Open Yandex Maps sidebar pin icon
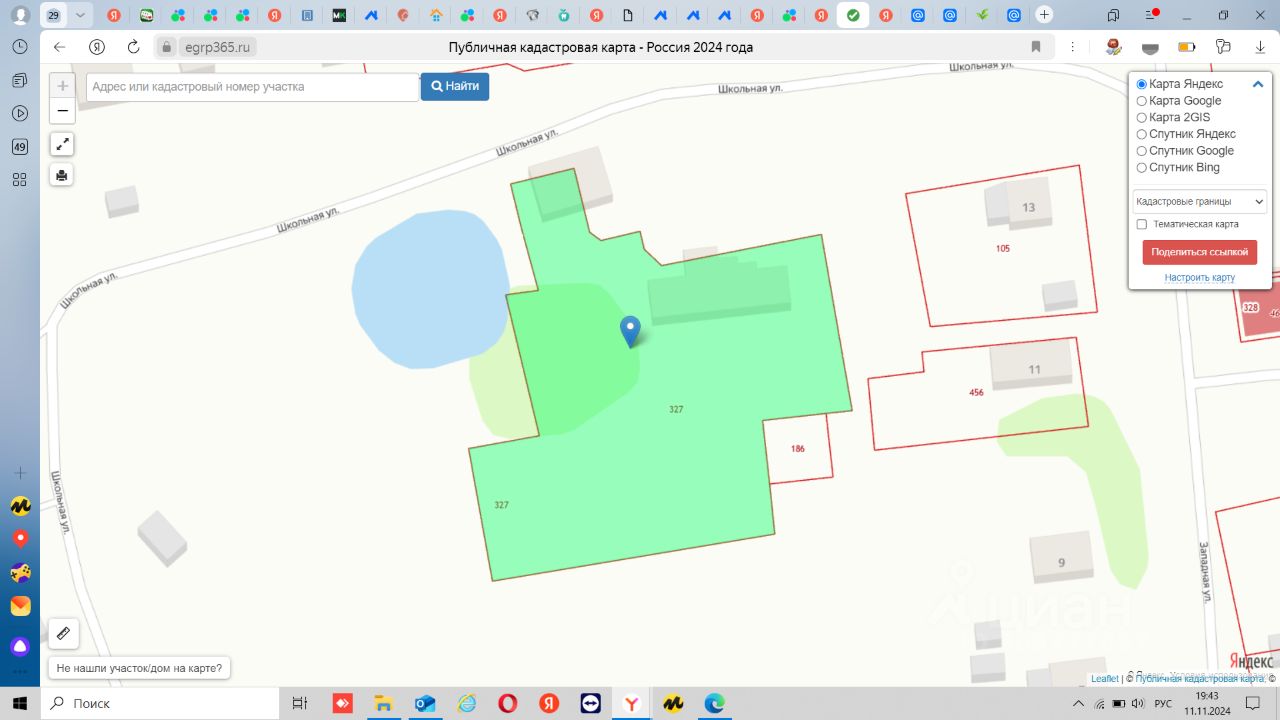1280x720 pixels. pyautogui.click(x=20, y=539)
